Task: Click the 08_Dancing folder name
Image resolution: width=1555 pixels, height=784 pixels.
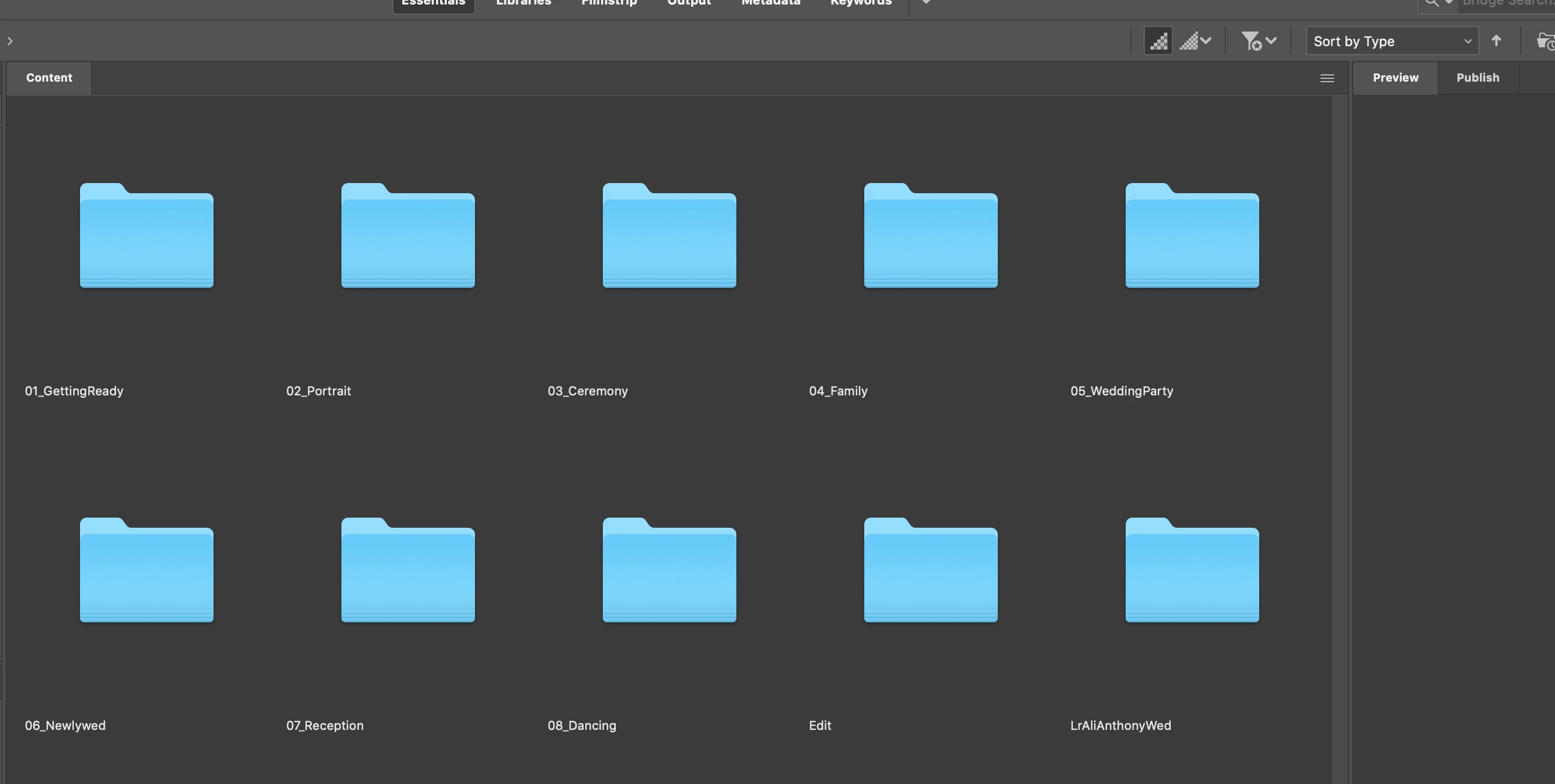Action: pyautogui.click(x=581, y=725)
